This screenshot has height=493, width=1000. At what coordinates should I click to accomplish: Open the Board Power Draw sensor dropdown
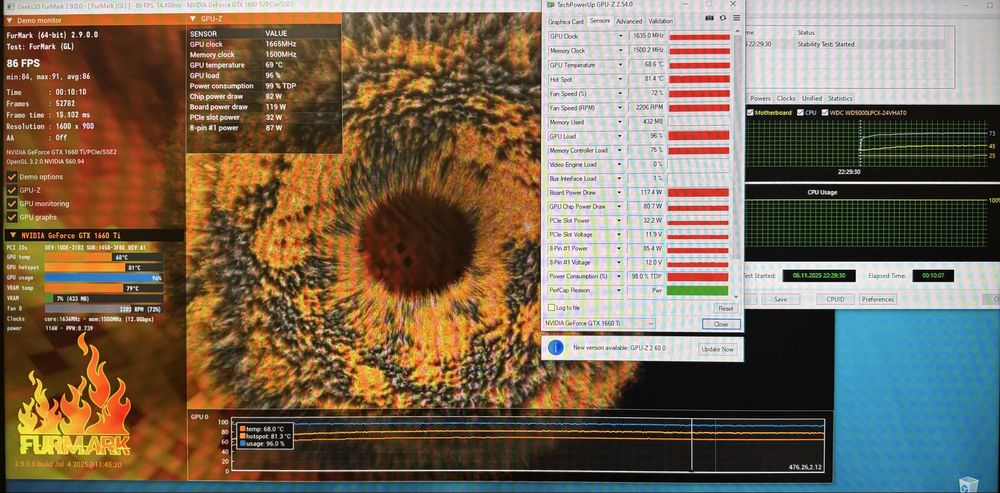coord(620,193)
